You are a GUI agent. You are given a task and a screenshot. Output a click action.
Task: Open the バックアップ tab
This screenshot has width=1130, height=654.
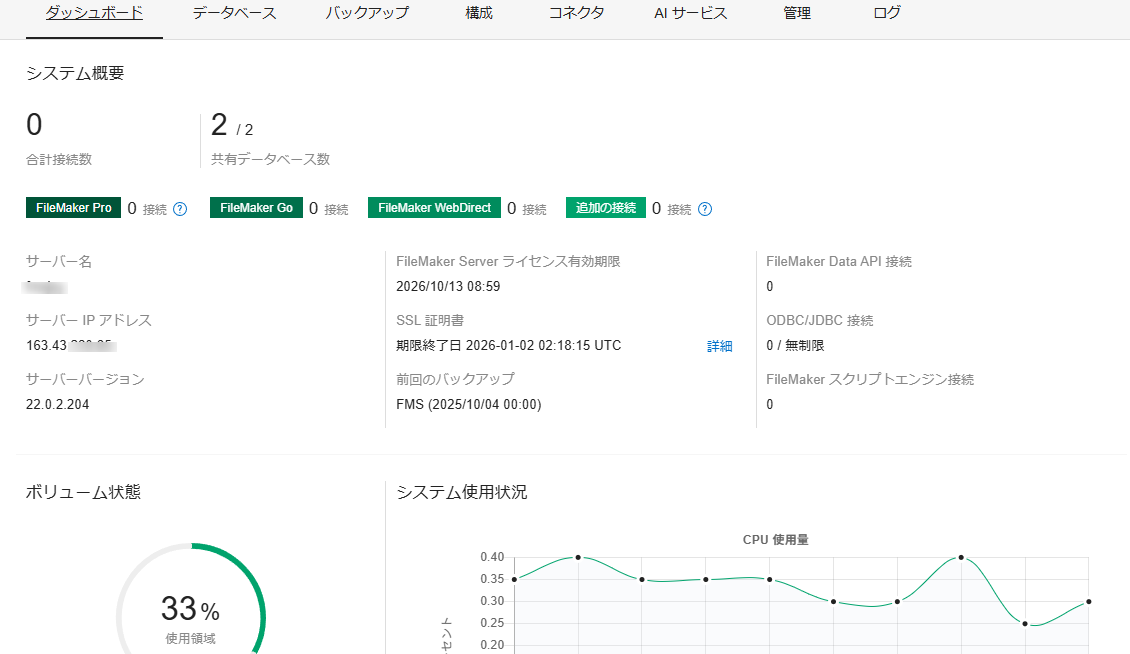point(367,14)
